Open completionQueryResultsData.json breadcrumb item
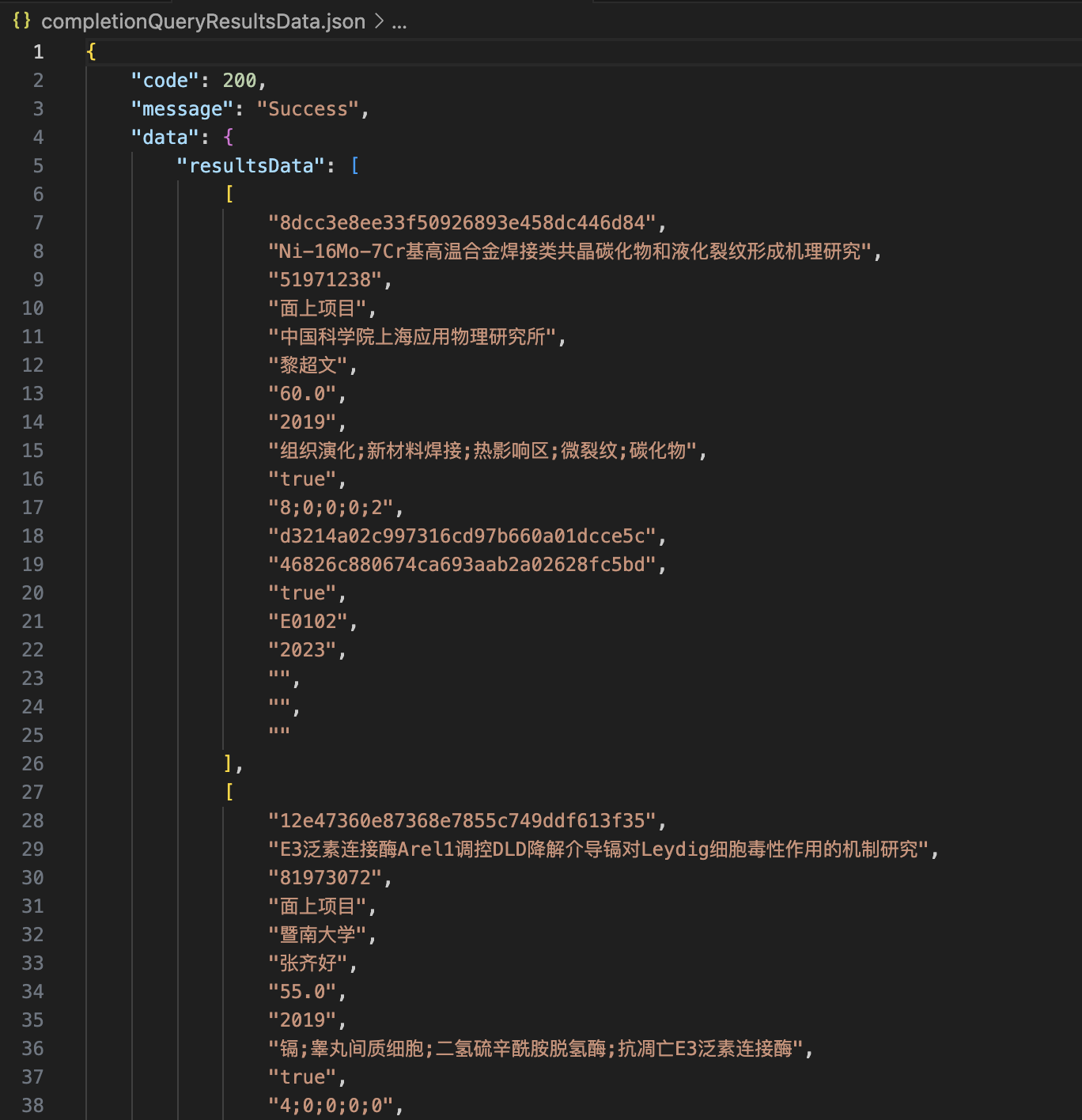This screenshot has width=1082, height=1120. coord(203,21)
